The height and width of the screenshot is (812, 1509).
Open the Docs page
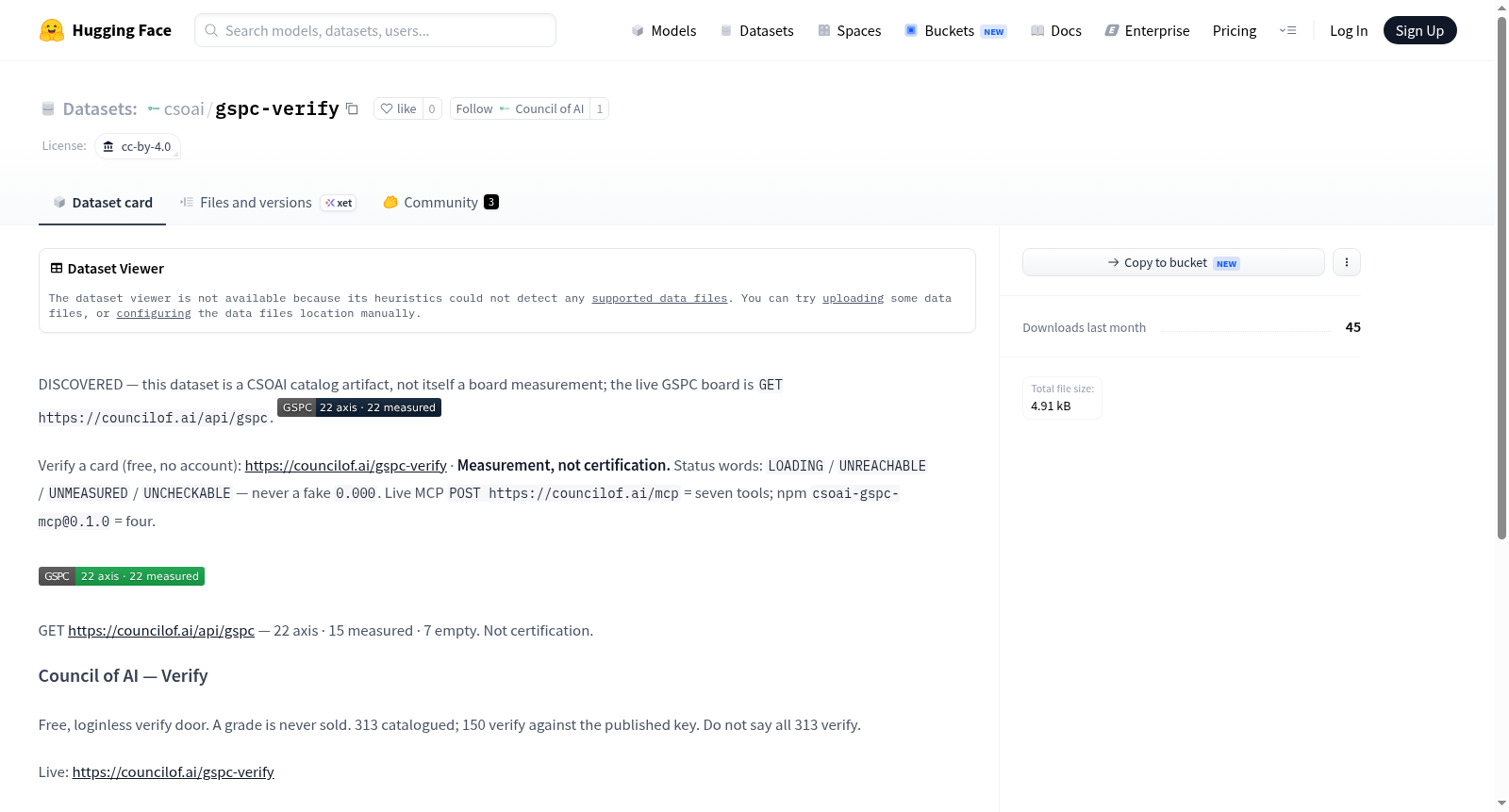click(1056, 31)
